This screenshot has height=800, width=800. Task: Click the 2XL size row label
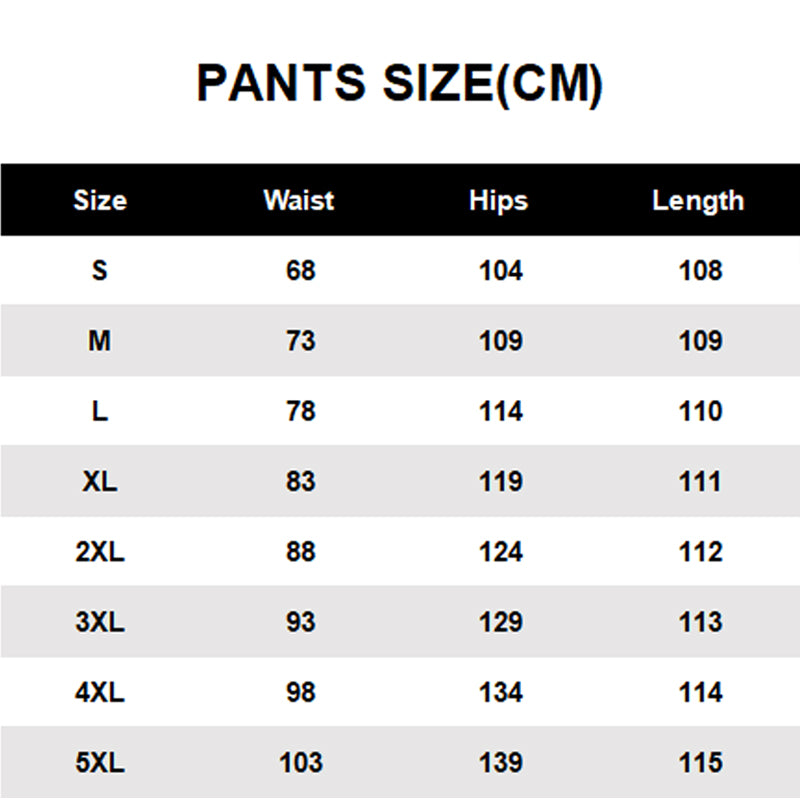pos(100,552)
